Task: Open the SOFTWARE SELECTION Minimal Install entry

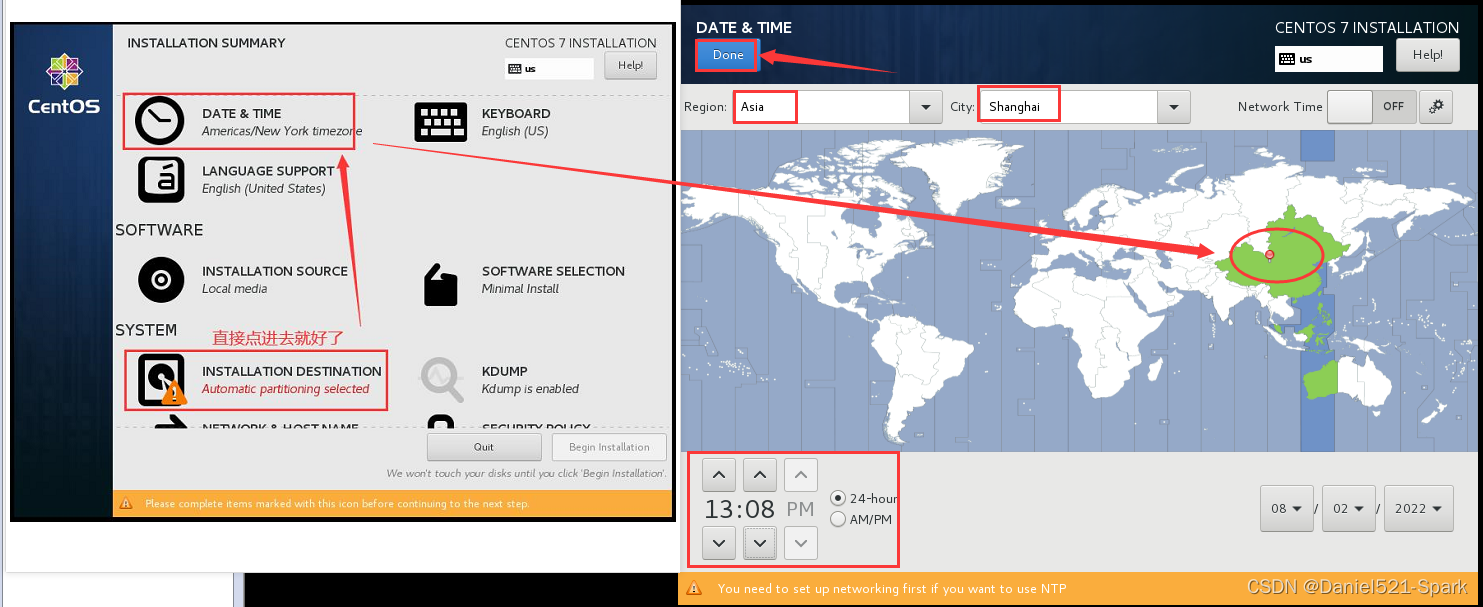Action: [524, 284]
